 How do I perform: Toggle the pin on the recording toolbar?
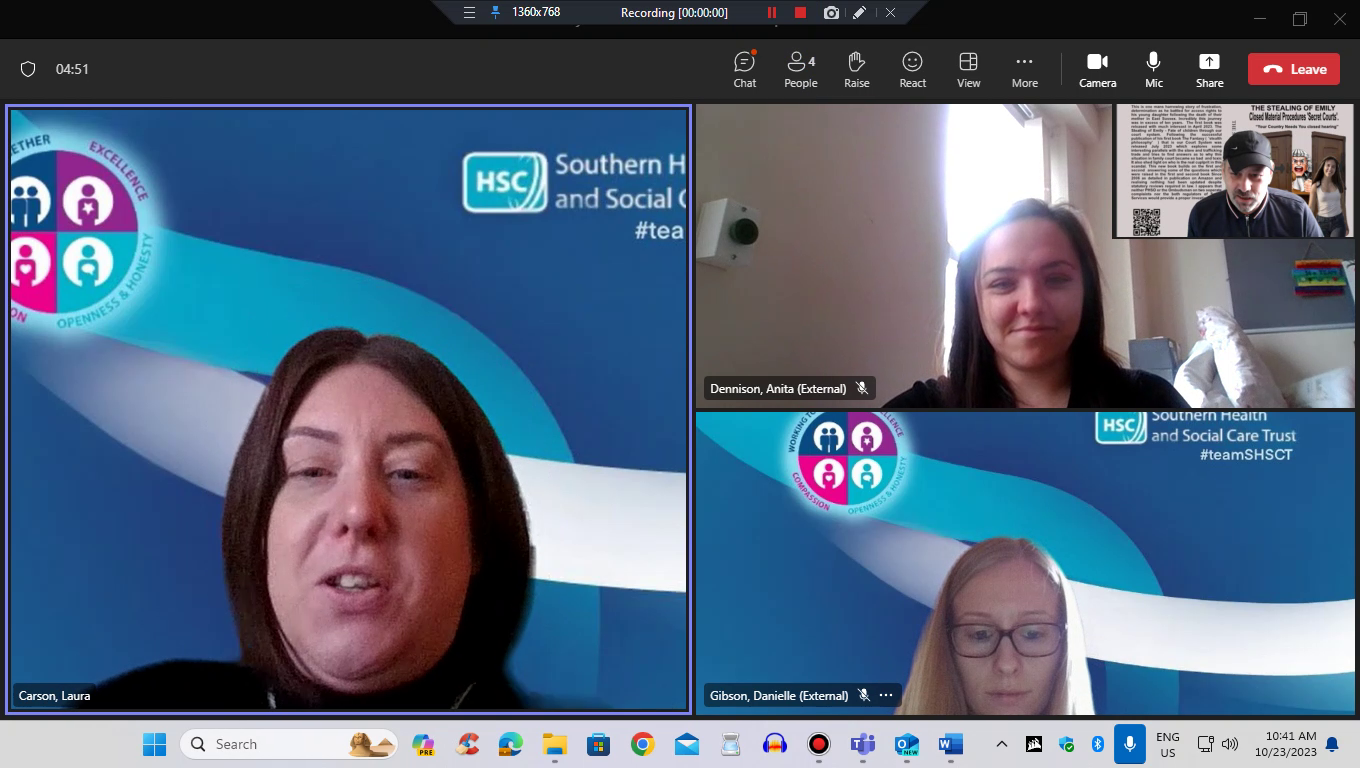pyautogui.click(x=495, y=13)
